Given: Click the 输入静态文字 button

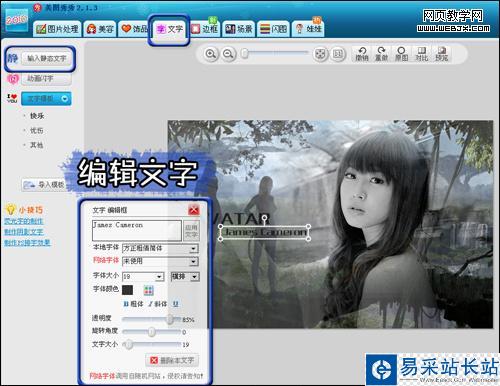Looking at the screenshot, I should [46, 59].
